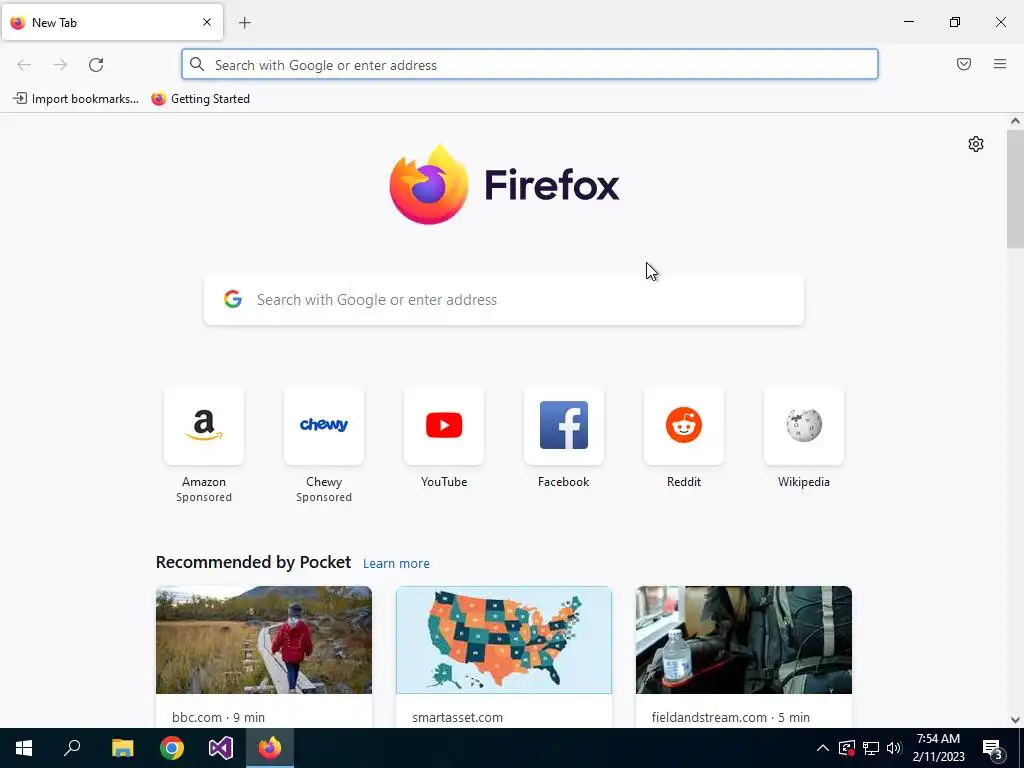Open Getting Started bookmark
The image size is (1024, 768).
point(200,99)
